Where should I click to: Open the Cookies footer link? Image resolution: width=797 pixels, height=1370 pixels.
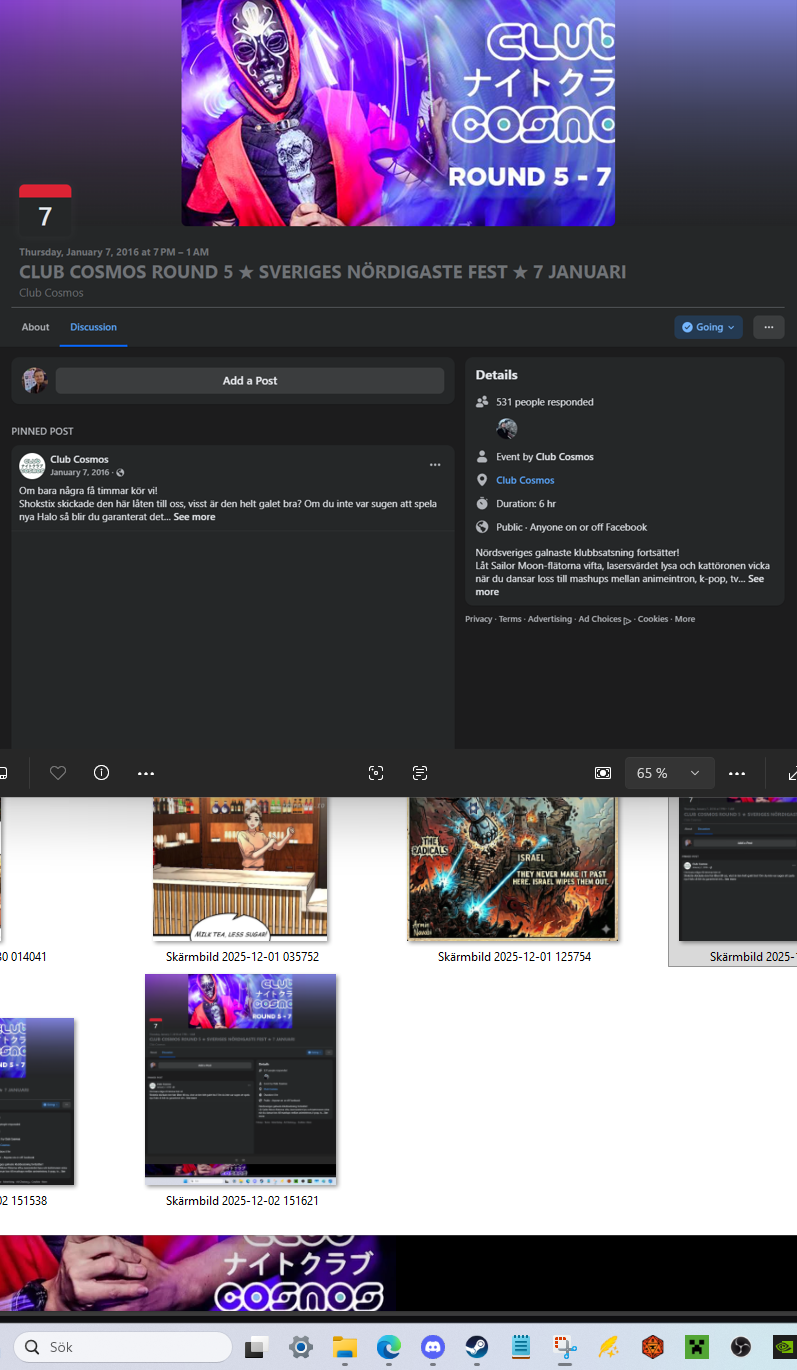pos(653,619)
